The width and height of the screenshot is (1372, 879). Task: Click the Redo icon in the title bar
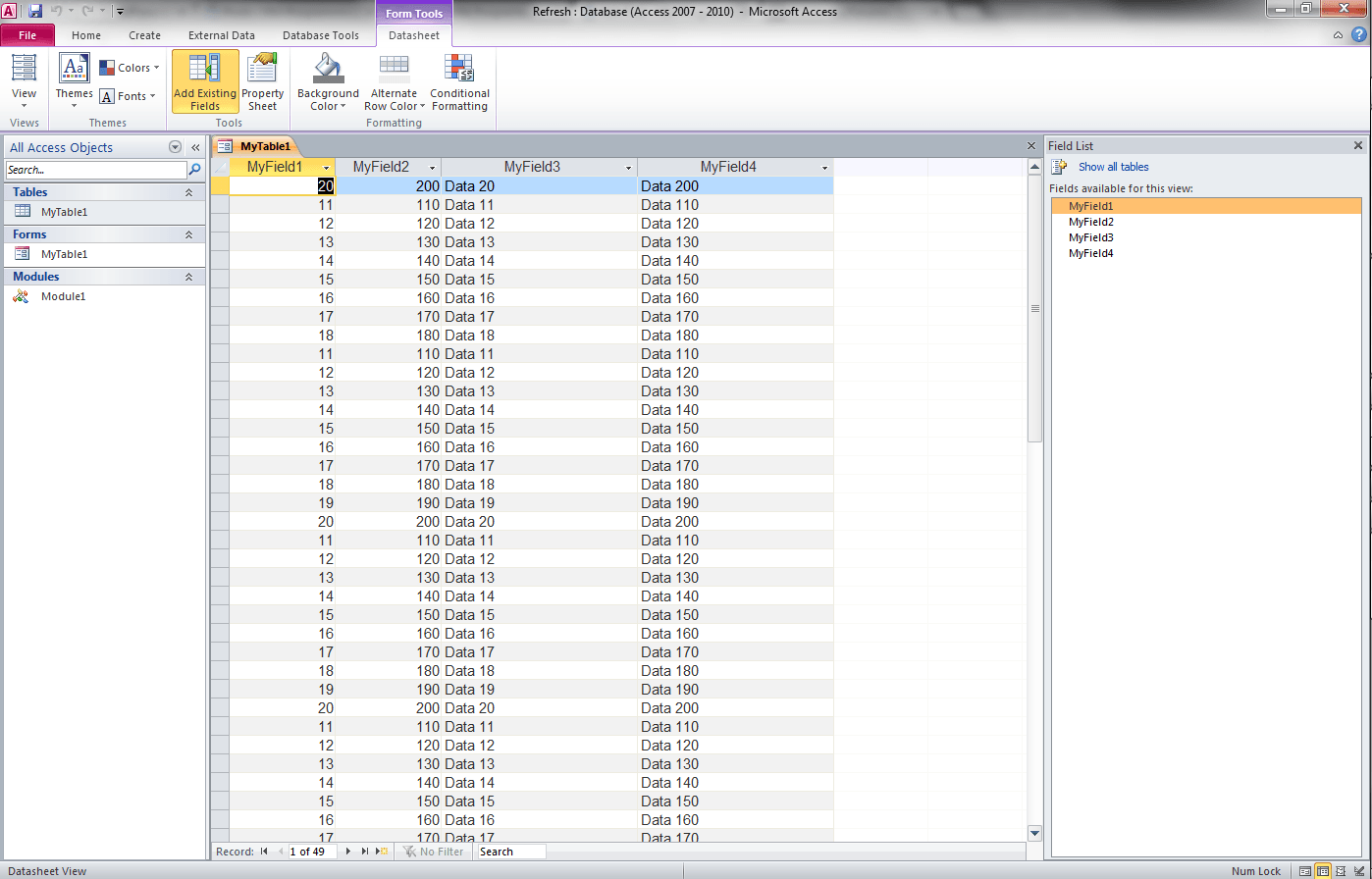click(88, 11)
